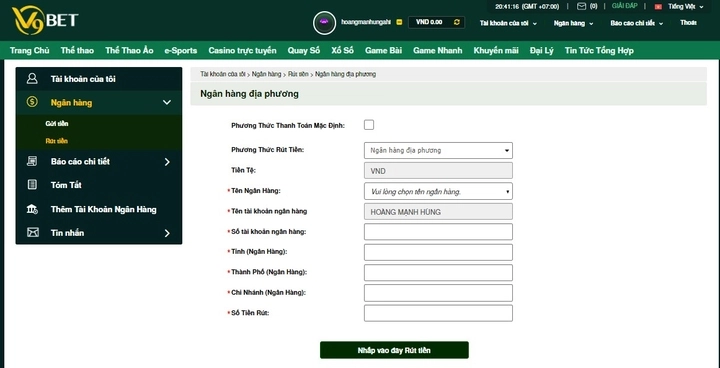This screenshot has height=368, width=720.
Task: Focus the Số tài khoản ngân hàng field
Action: (438, 232)
